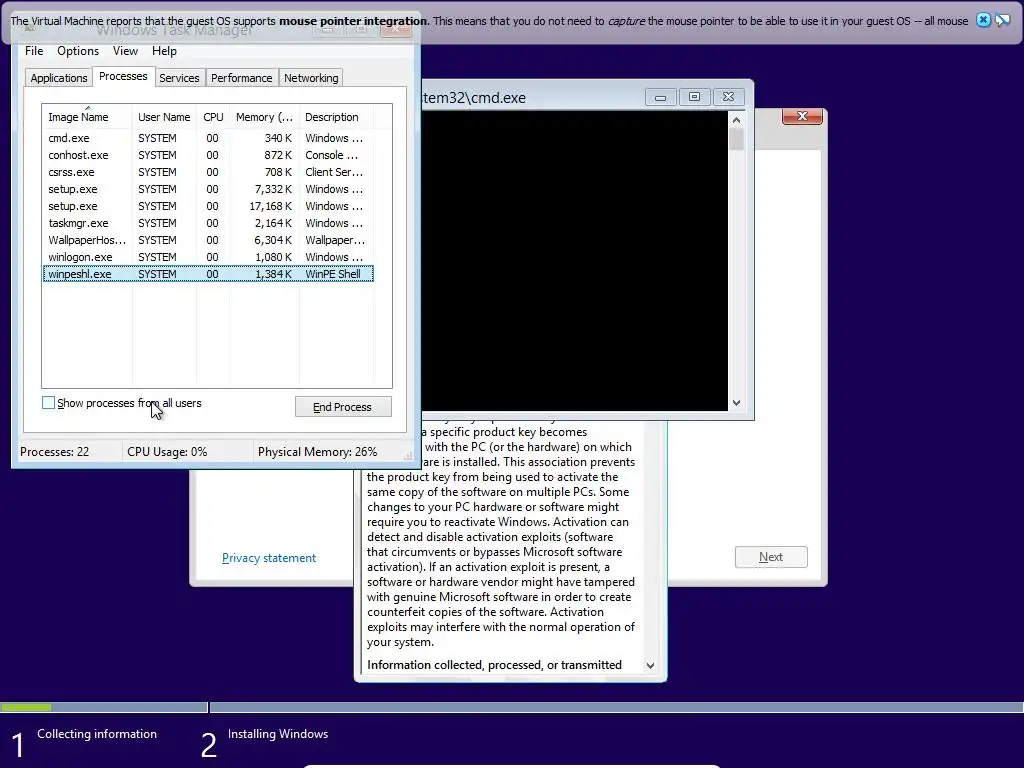1024x768 pixels.
Task: Switch to the Networking tab
Action: (x=311, y=78)
